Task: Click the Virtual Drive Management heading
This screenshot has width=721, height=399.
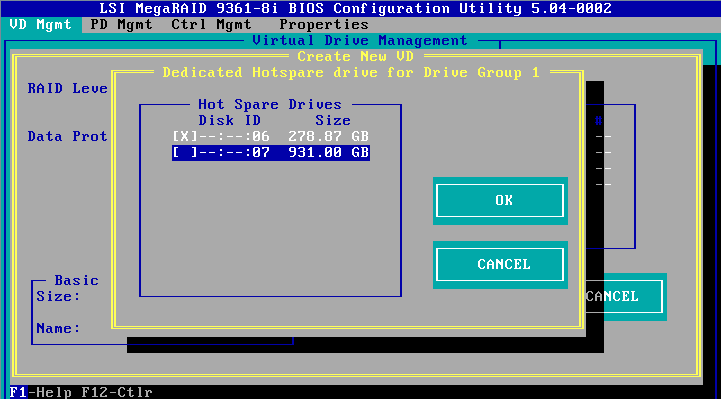Action: pyautogui.click(x=360, y=40)
